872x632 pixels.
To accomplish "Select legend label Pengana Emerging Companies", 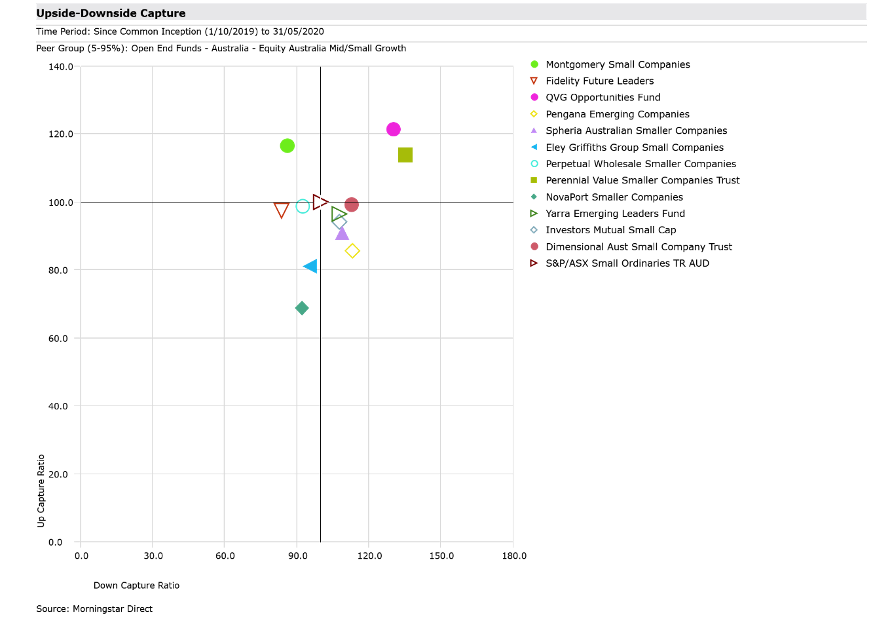I will click(x=617, y=114).
